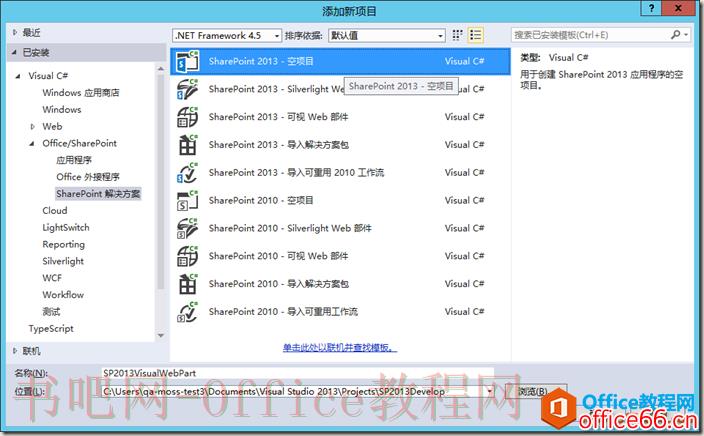This screenshot has width=704, height=436.
Task: Select the LightSwitch tree item
Action: tap(66, 228)
